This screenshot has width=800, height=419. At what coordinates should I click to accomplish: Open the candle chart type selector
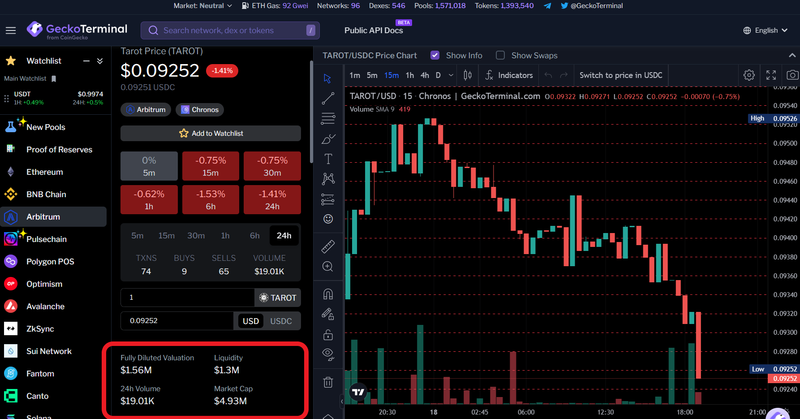click(467, 75)
